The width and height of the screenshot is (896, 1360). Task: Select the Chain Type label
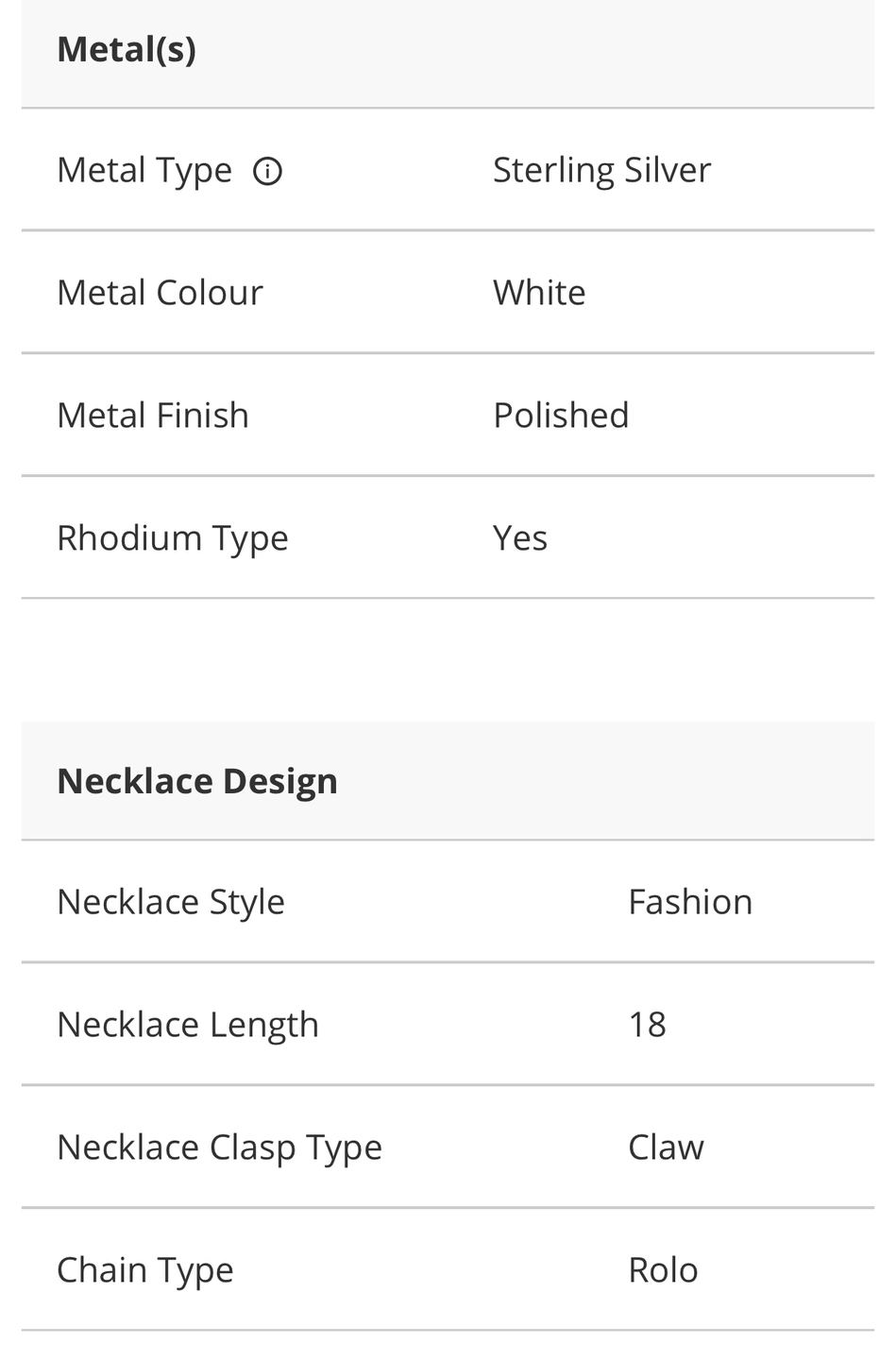[145, 1270]
